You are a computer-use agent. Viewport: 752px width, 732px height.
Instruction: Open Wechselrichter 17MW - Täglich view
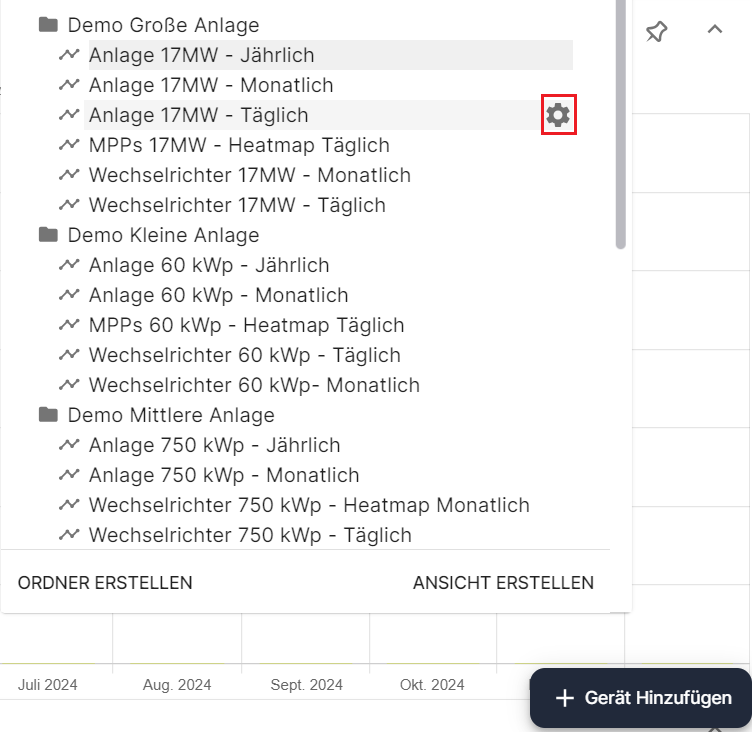coord(237,205)
